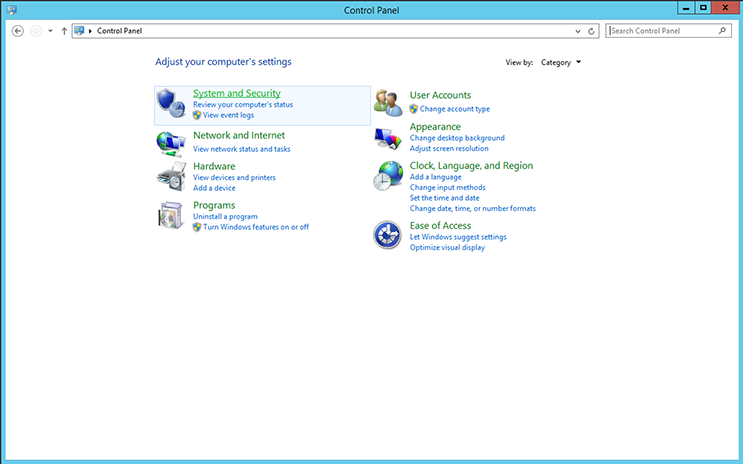Screen dimensions: 743x464
Task: Open the Hardware category heading
Action: click(x=214, y=166)
